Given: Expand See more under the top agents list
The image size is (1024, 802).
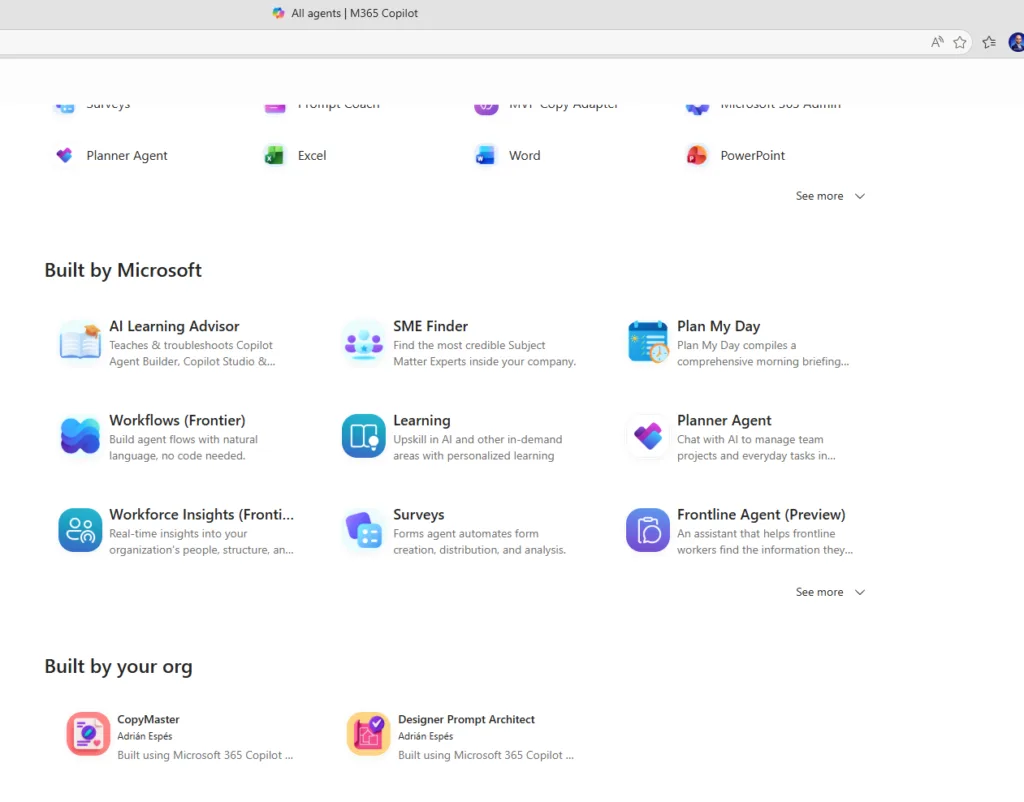Looking at the screenshot, I should 830,196.
